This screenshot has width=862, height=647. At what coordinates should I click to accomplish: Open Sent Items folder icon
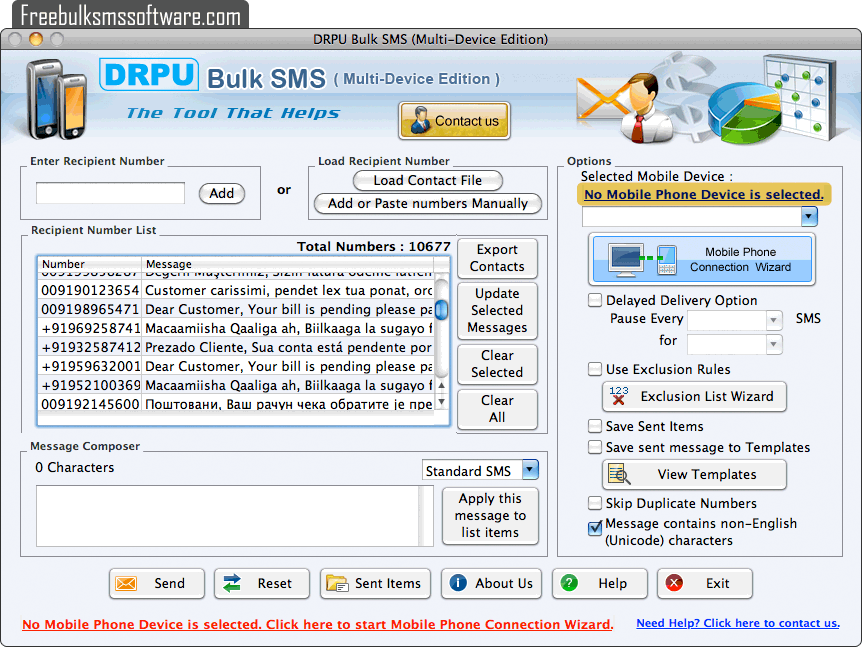coord(339,583)
